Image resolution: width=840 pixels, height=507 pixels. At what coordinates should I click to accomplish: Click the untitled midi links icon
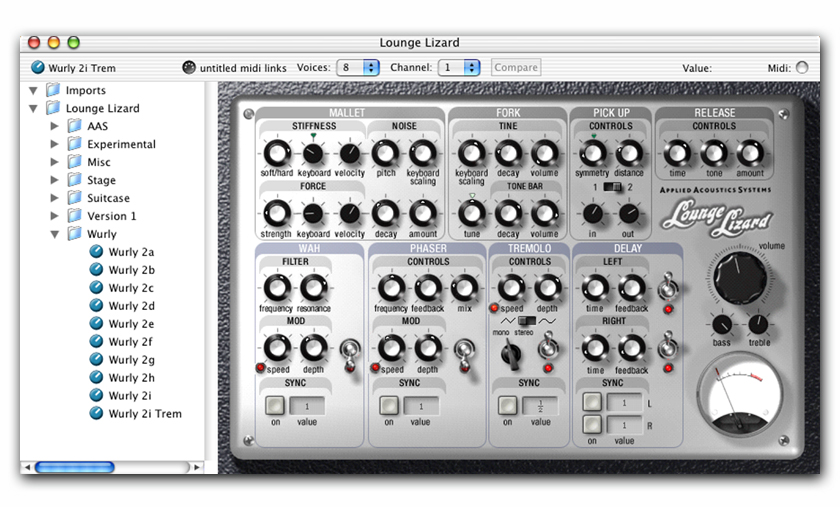189,68
